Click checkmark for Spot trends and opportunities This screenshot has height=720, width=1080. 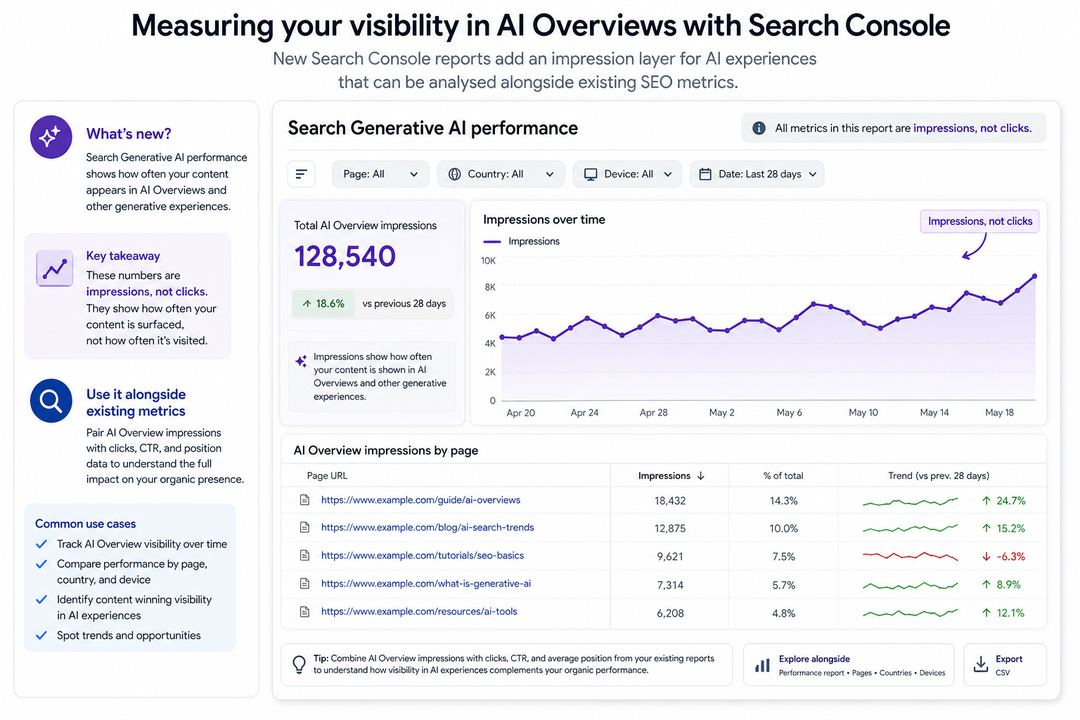(41, 636)
